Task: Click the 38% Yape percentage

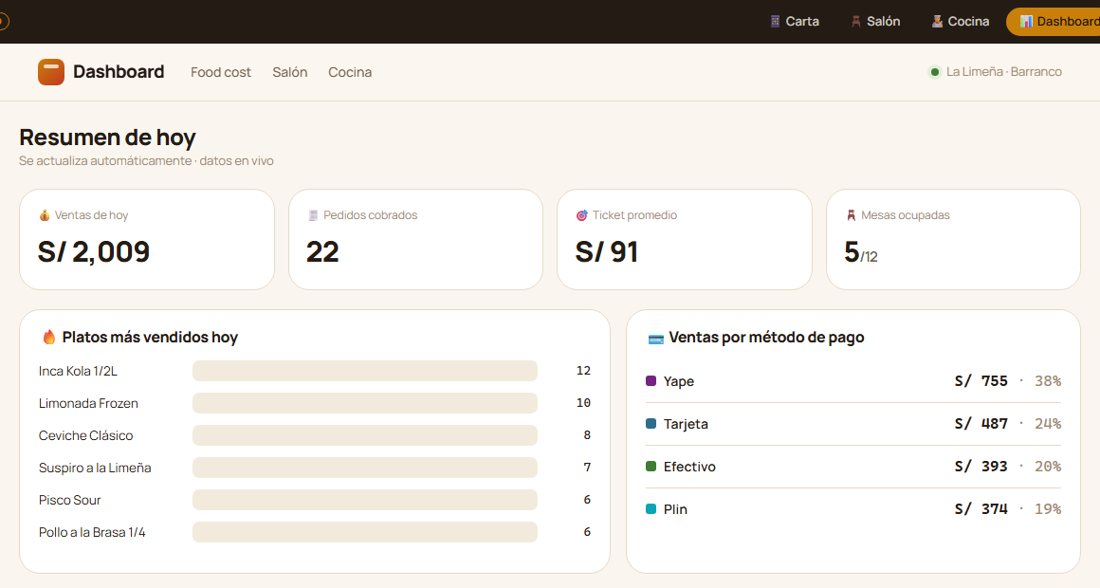Action: [1047, 381]
